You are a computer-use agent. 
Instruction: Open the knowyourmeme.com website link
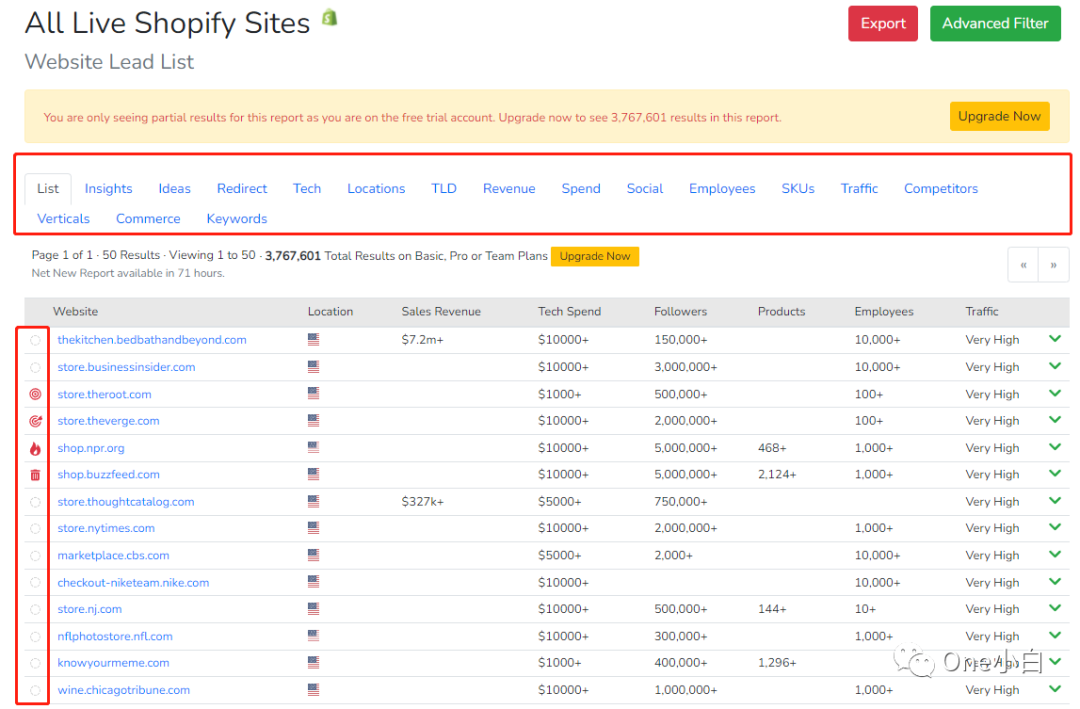point(113,663)
